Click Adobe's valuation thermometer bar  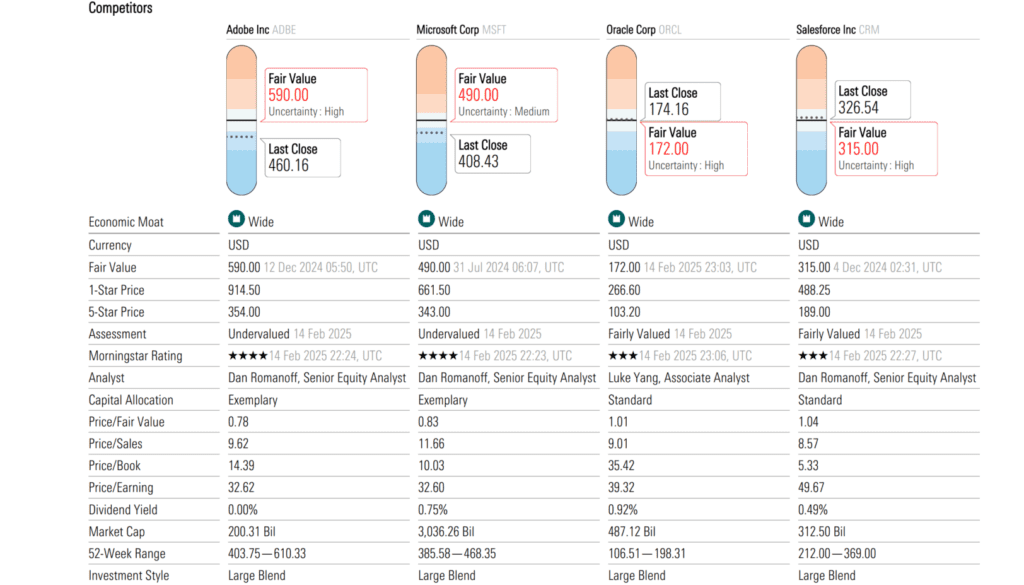click(241, 120)
